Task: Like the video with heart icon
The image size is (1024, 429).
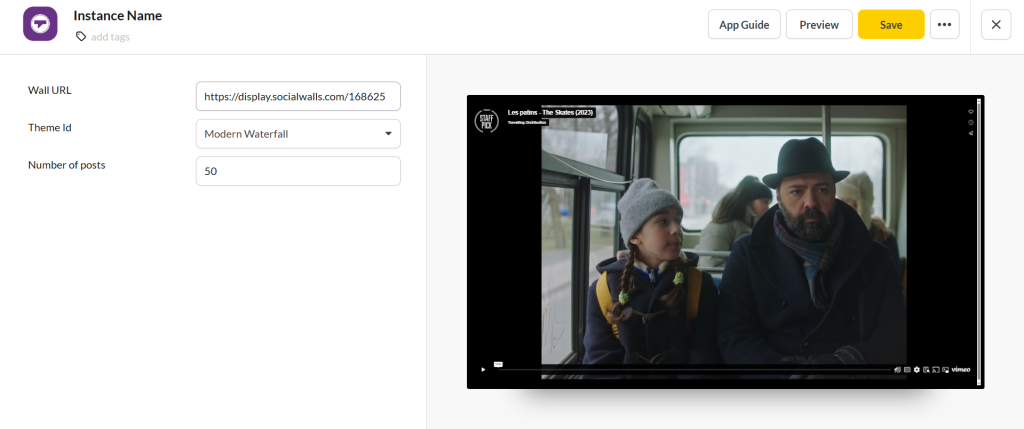Action: click(x=970, y=110)
